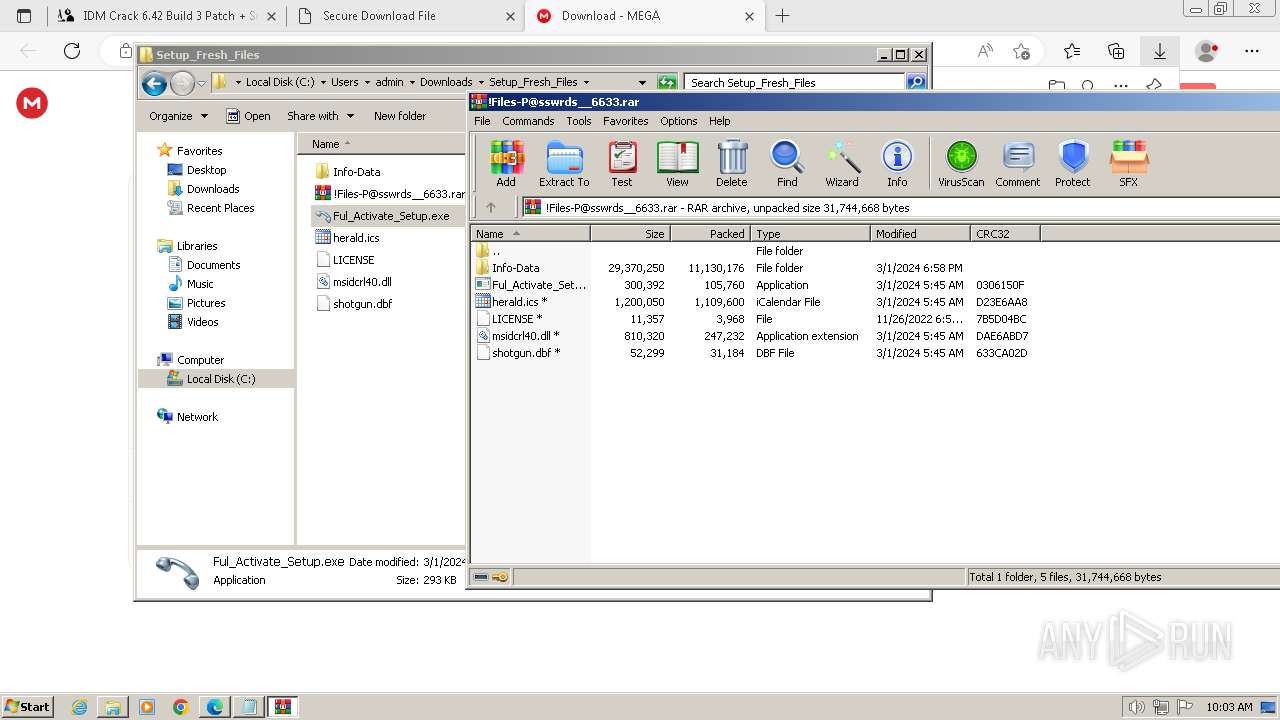Click the Start button
Image resolution: width=1280 pixels, height=720 pixels.
27,707
